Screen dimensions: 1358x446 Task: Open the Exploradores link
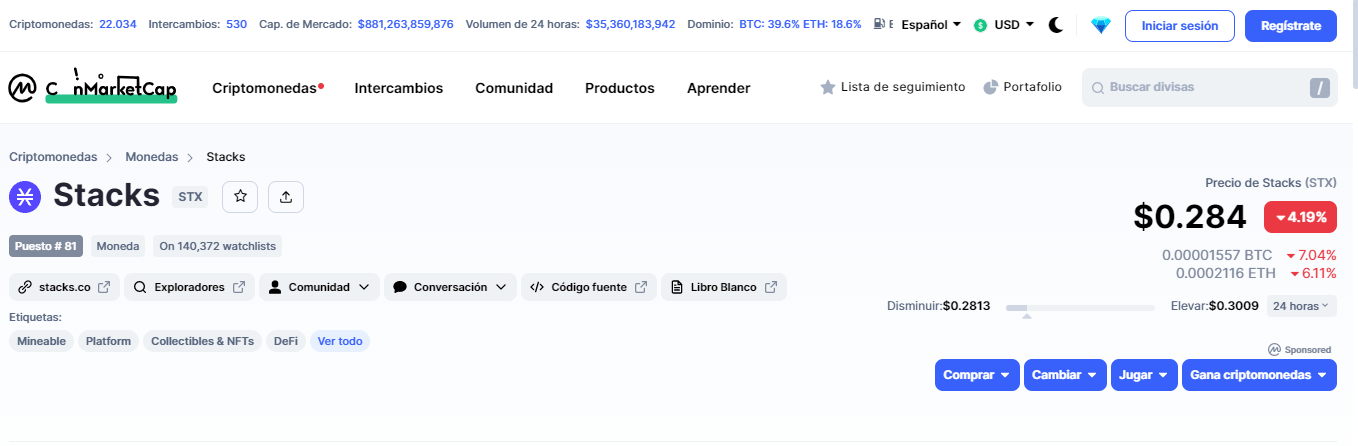pos(190,287)
